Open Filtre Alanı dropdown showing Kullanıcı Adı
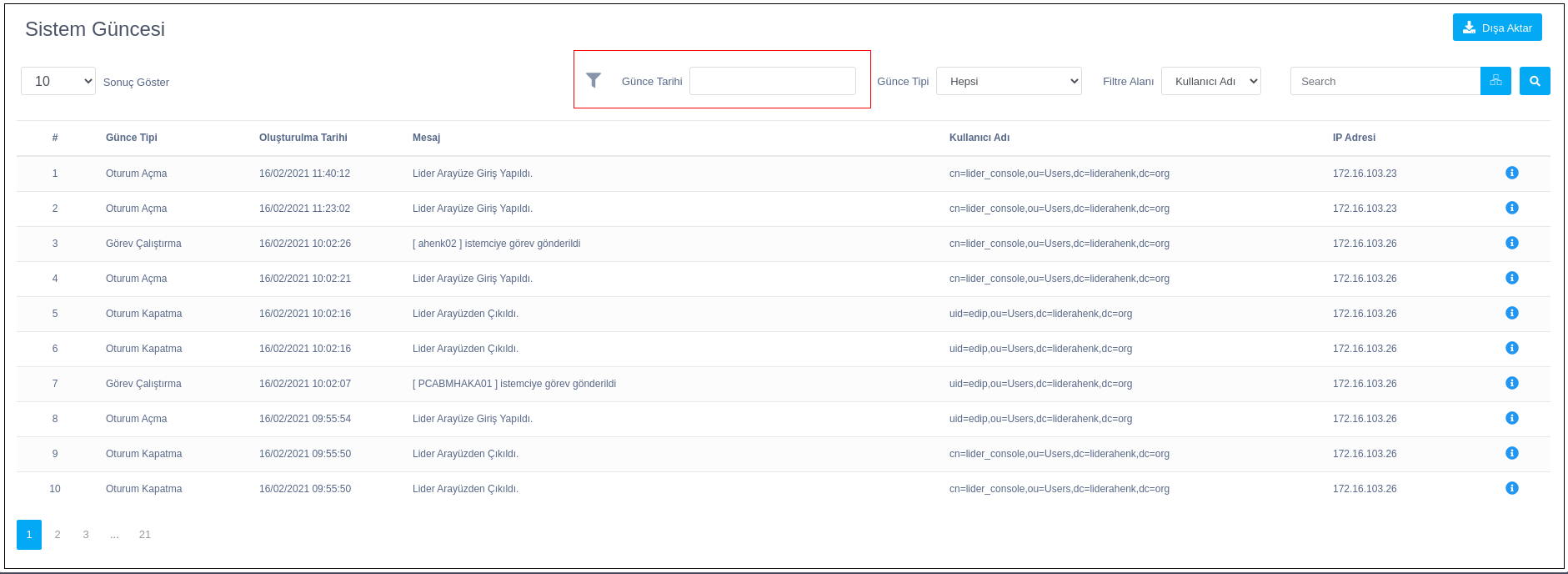 click(1210, 81)
